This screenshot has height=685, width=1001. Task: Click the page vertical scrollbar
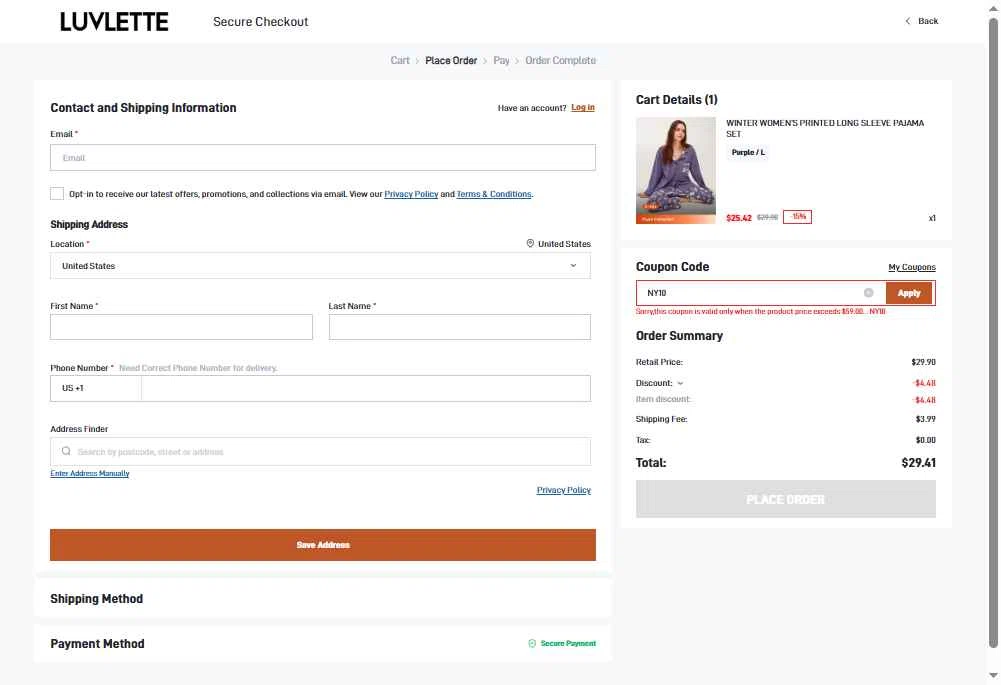click(993, 332)
